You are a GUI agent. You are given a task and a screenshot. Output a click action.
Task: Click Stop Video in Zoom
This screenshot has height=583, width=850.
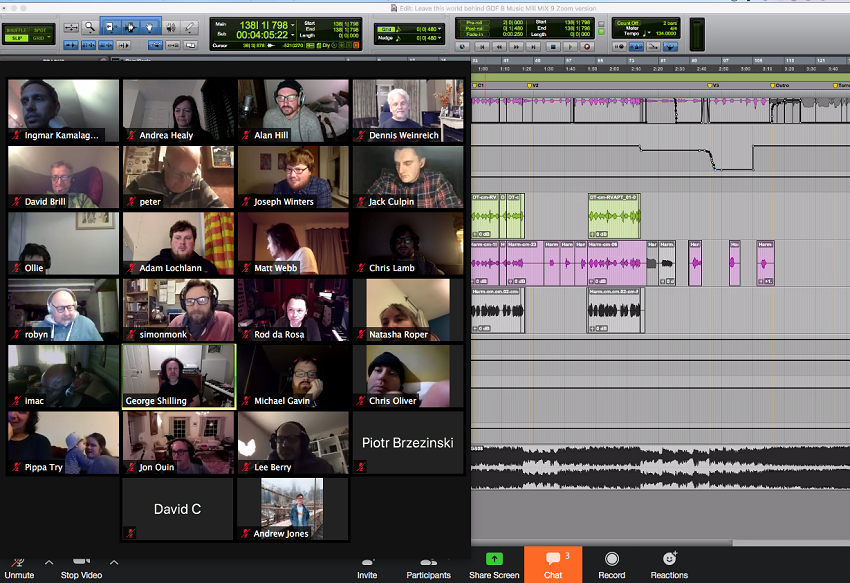[81, 568]
